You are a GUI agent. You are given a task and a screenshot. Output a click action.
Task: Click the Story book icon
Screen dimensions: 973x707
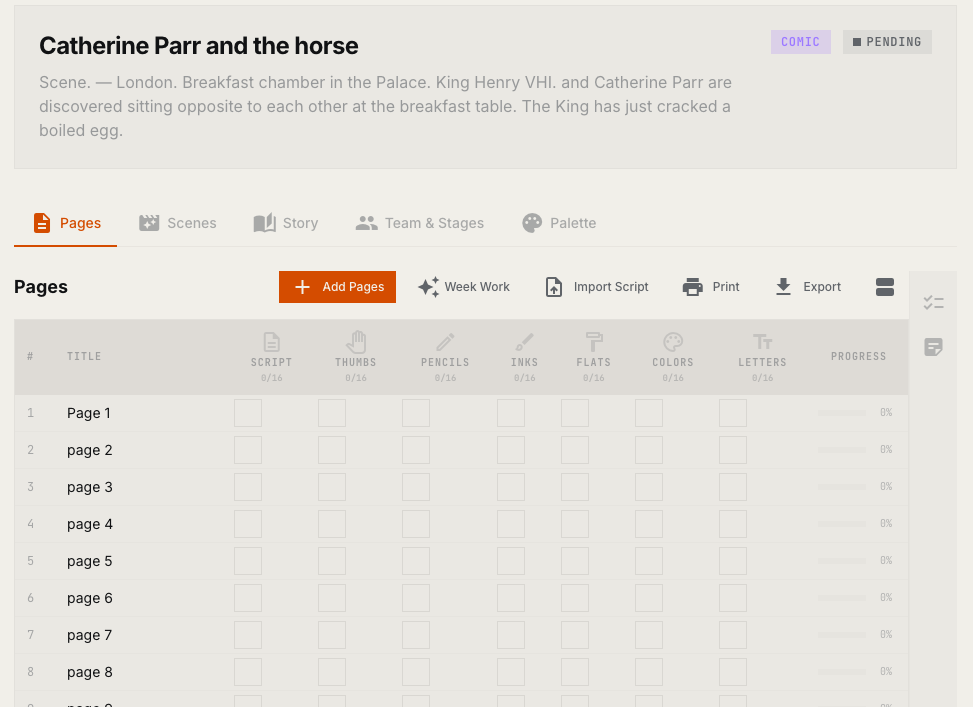pyautogui.click(x=264, y=223)
